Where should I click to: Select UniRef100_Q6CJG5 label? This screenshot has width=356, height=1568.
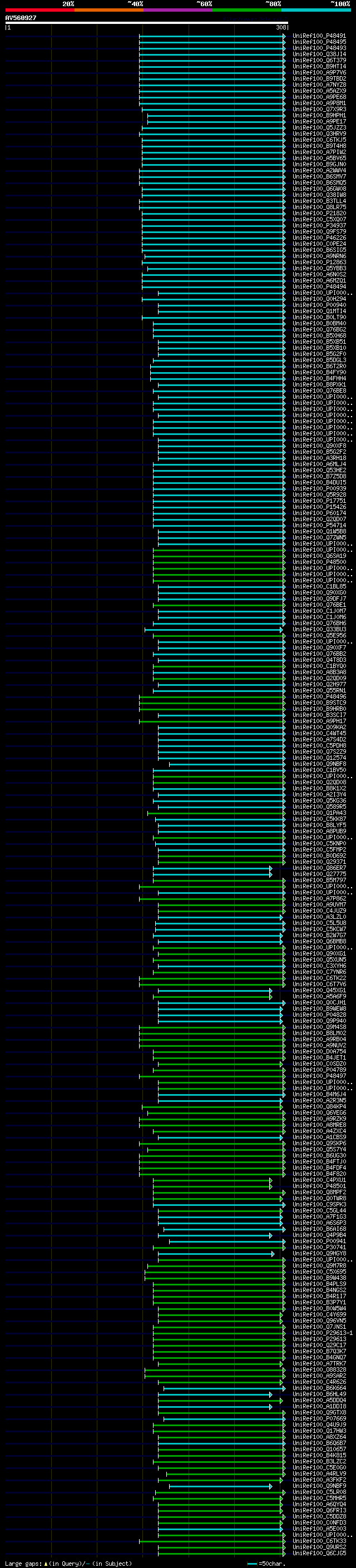(319, 1554)
